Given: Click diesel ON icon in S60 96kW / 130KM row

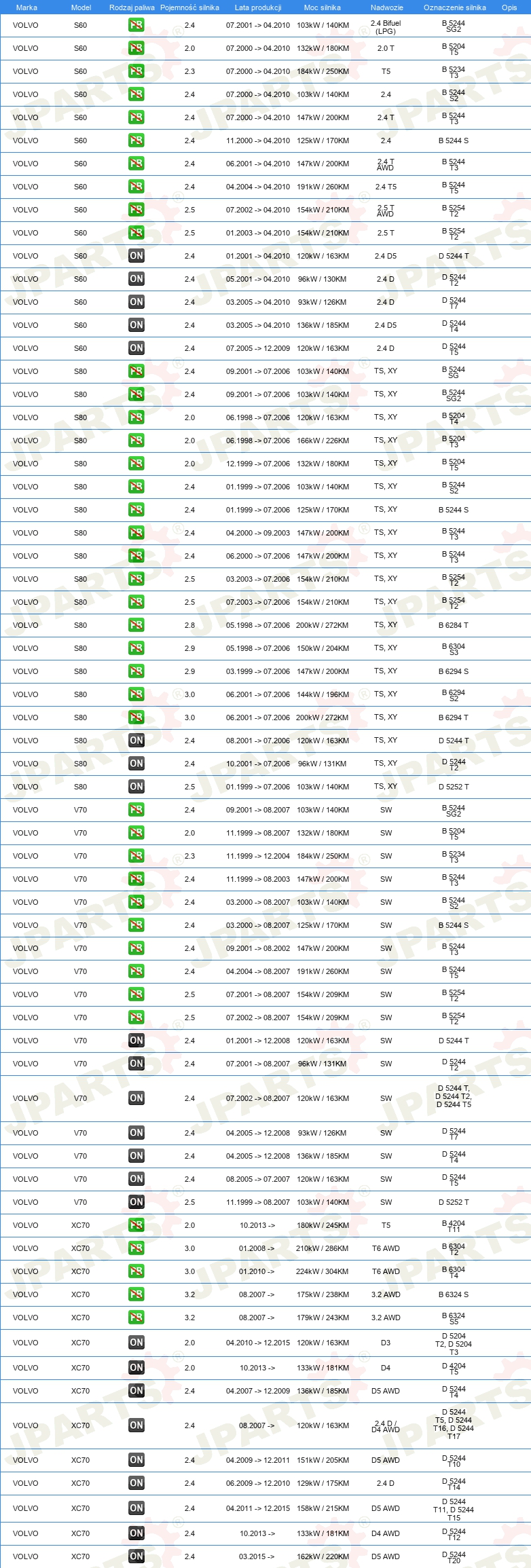Looking at the screenshot, I should point(136,279).
